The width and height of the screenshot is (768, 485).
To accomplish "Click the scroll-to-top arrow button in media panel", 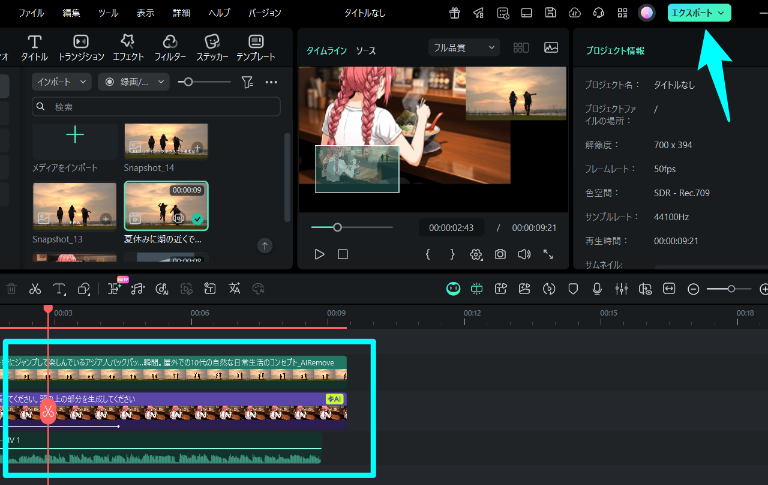I will (265, 245).
